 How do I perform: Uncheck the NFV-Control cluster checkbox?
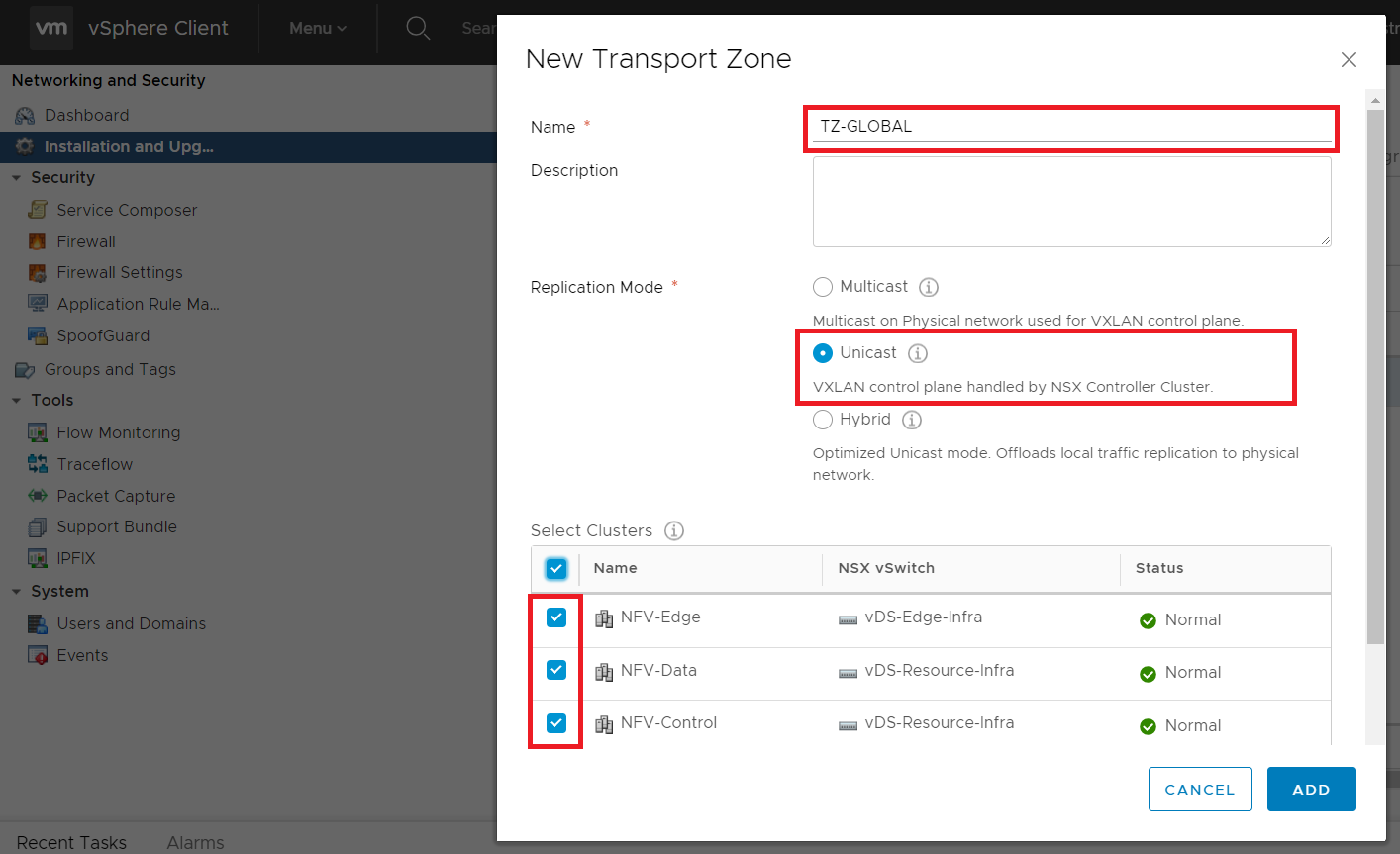tap(556, 723)
